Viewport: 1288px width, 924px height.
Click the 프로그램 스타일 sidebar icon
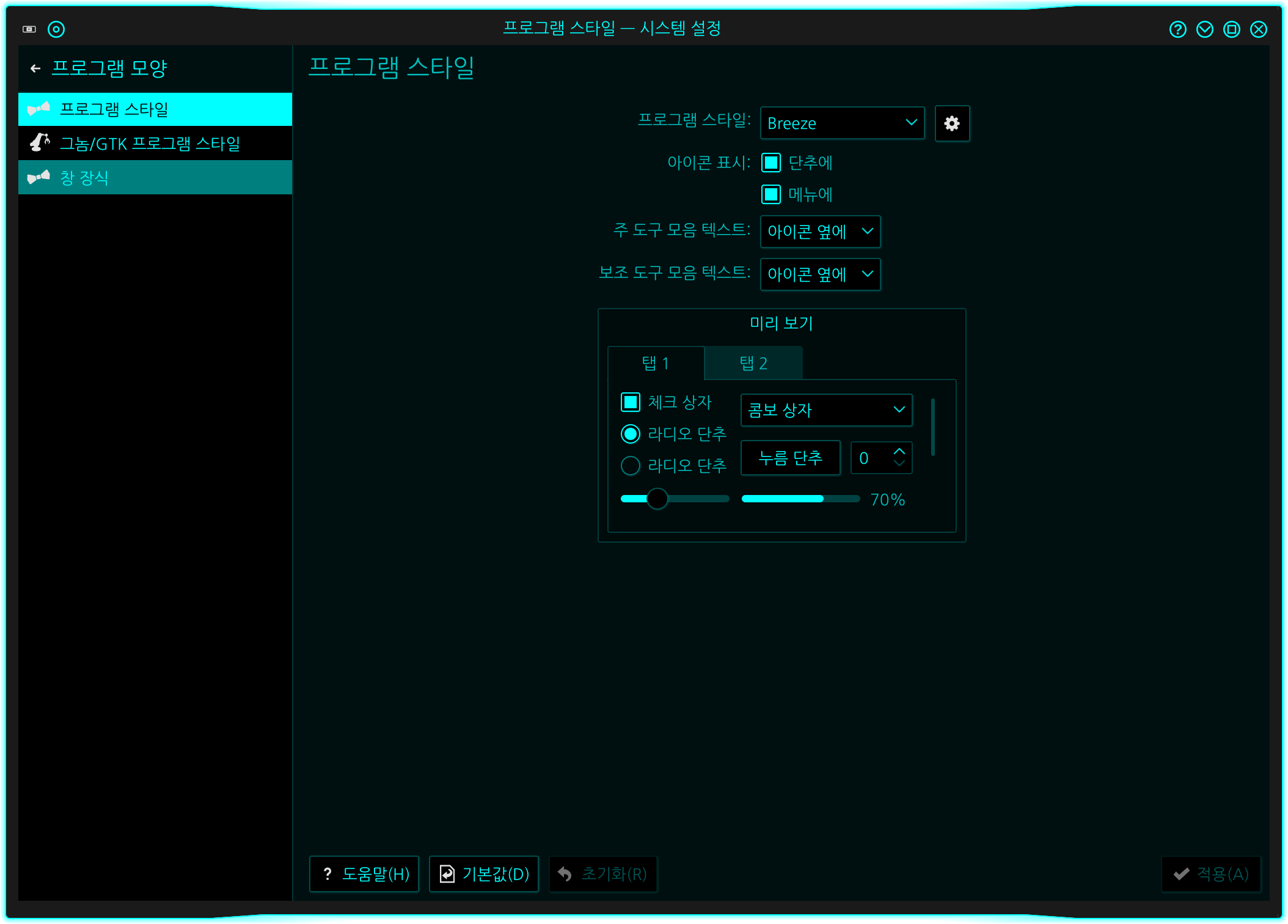pos(39,109)
